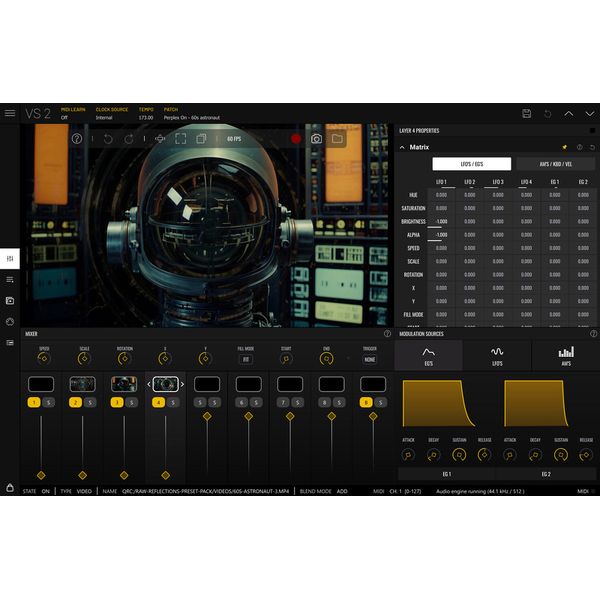Collapse the Matrix section chevron
The image size is (600, 600).
click(402, 147)
